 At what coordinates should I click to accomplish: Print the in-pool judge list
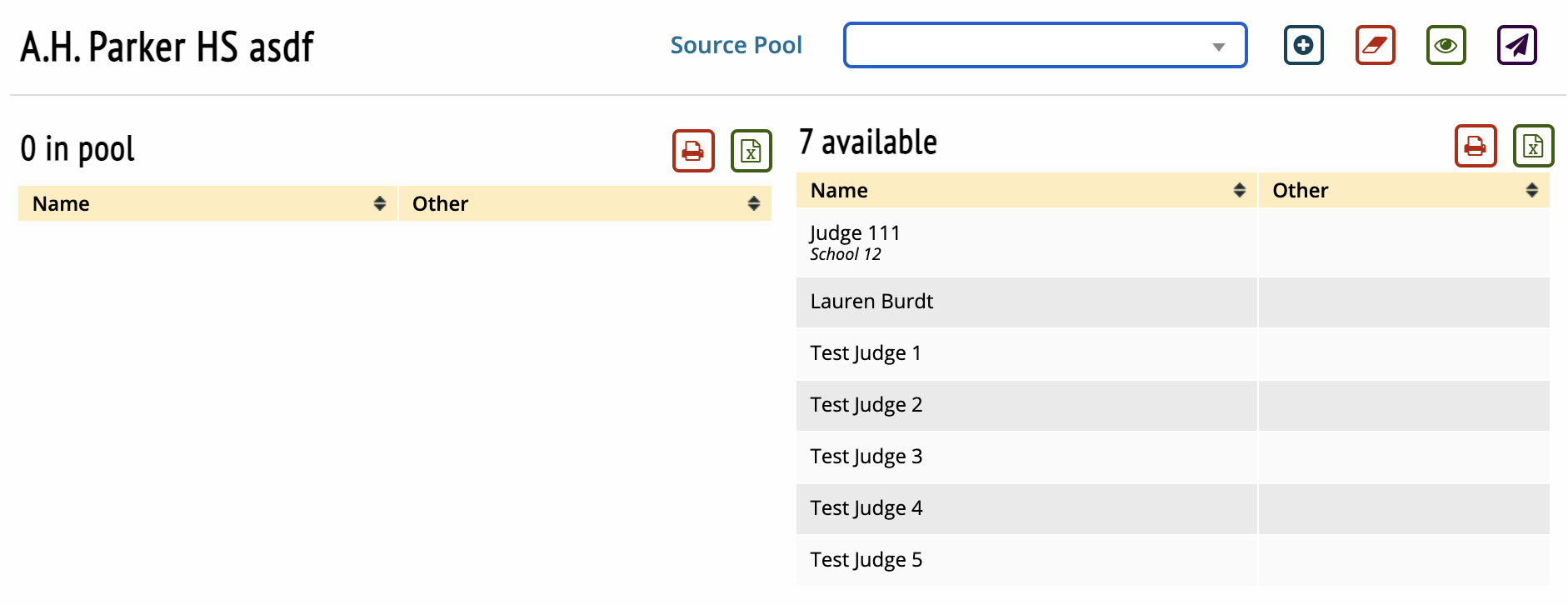point(693,151)
